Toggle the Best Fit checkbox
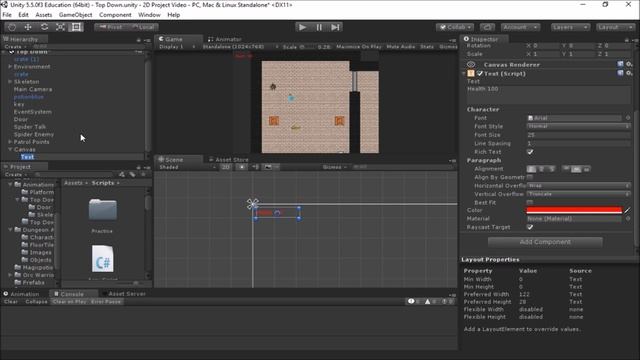The image size is (640, 360). pos(530,202)
